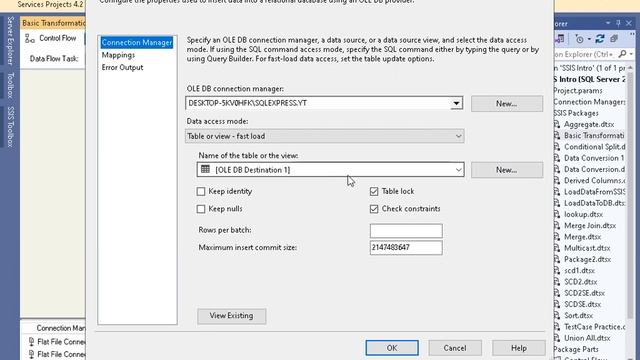Select Conditional Split package in Solution Explorer
The width and height of the screenshot is (640, 360).
[x=594, y=147]
